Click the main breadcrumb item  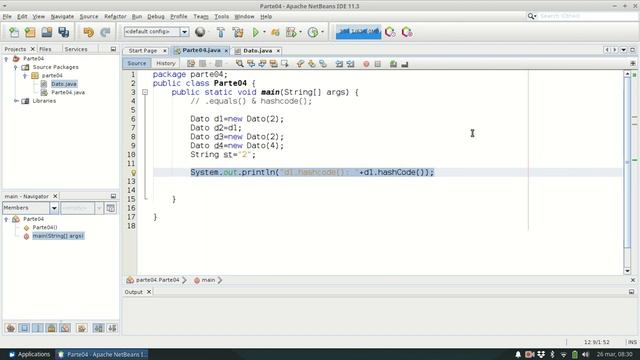point(208,280)
